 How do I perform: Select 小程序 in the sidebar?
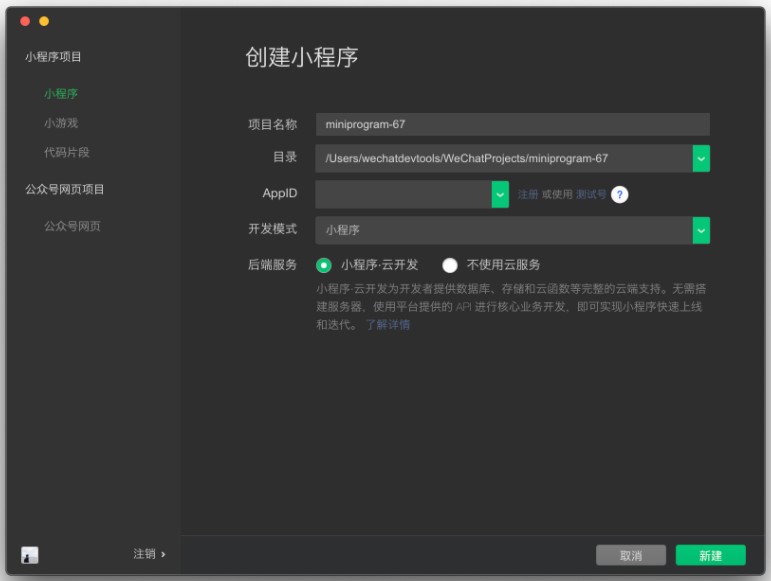61,93
